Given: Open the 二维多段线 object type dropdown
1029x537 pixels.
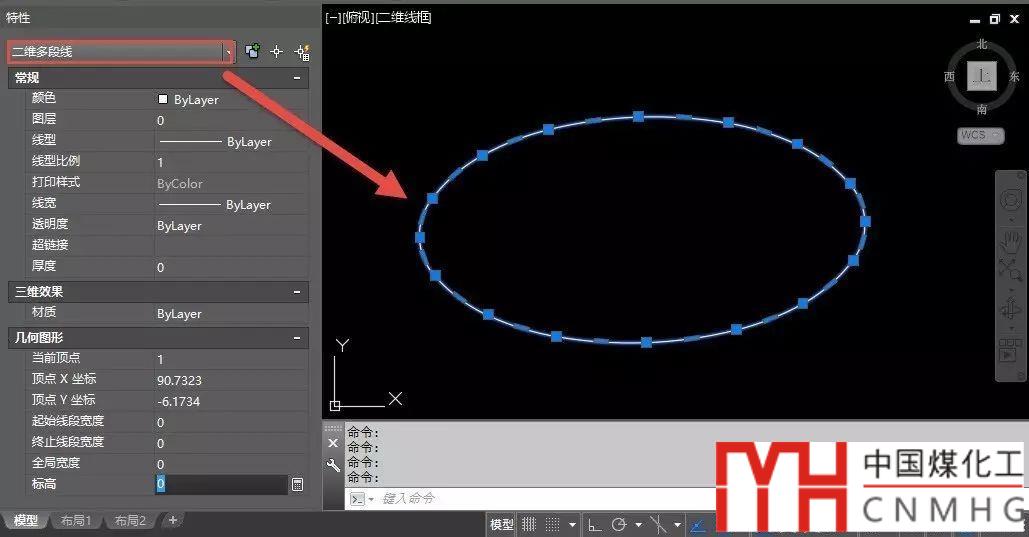Looking at the screenshot, I should click(121, 51).
